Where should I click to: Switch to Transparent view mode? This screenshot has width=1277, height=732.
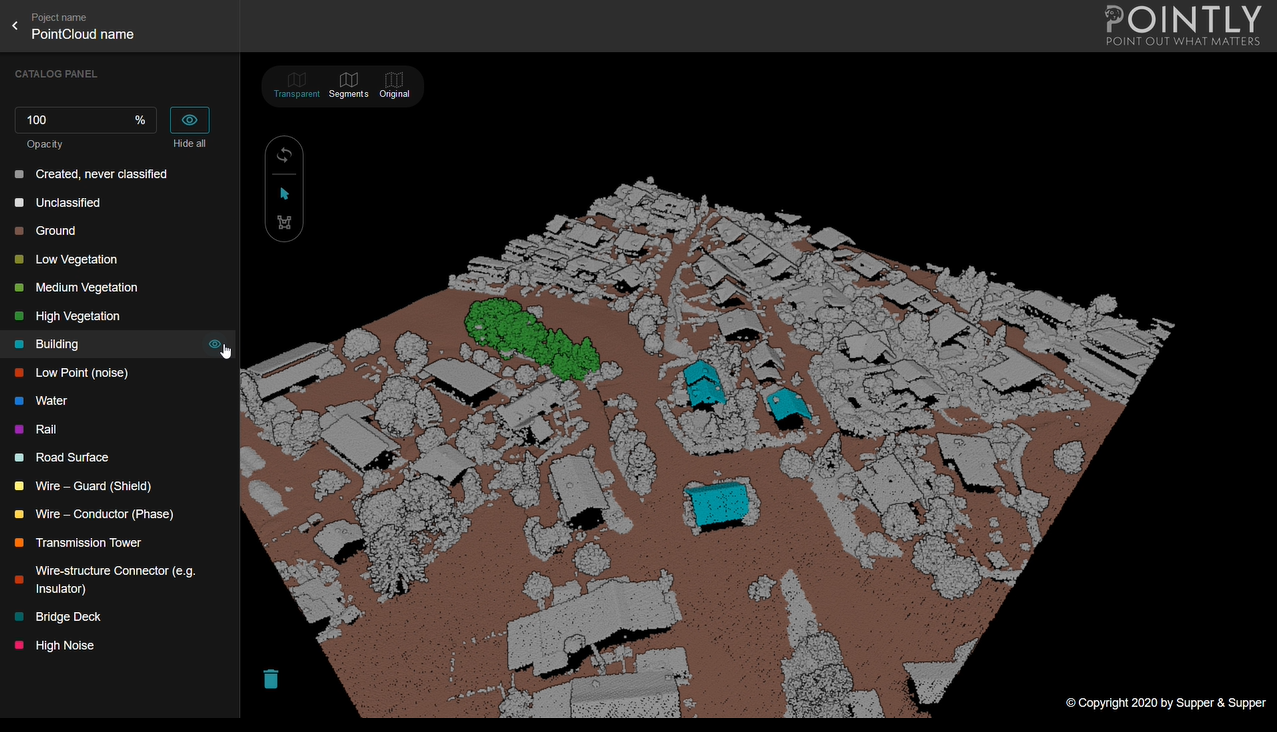296,85
